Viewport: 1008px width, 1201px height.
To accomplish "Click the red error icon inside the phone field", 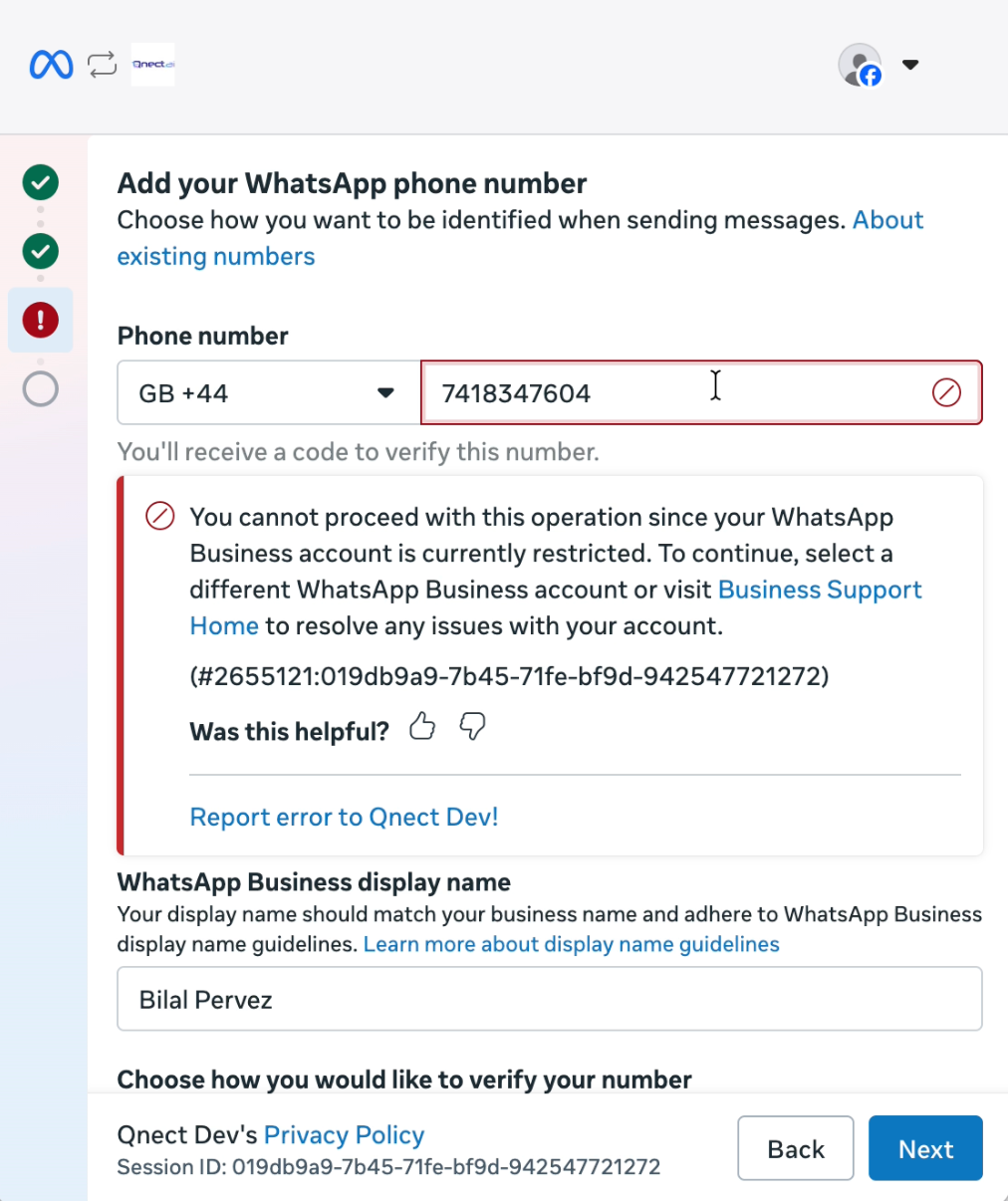I will coord(946,392).
